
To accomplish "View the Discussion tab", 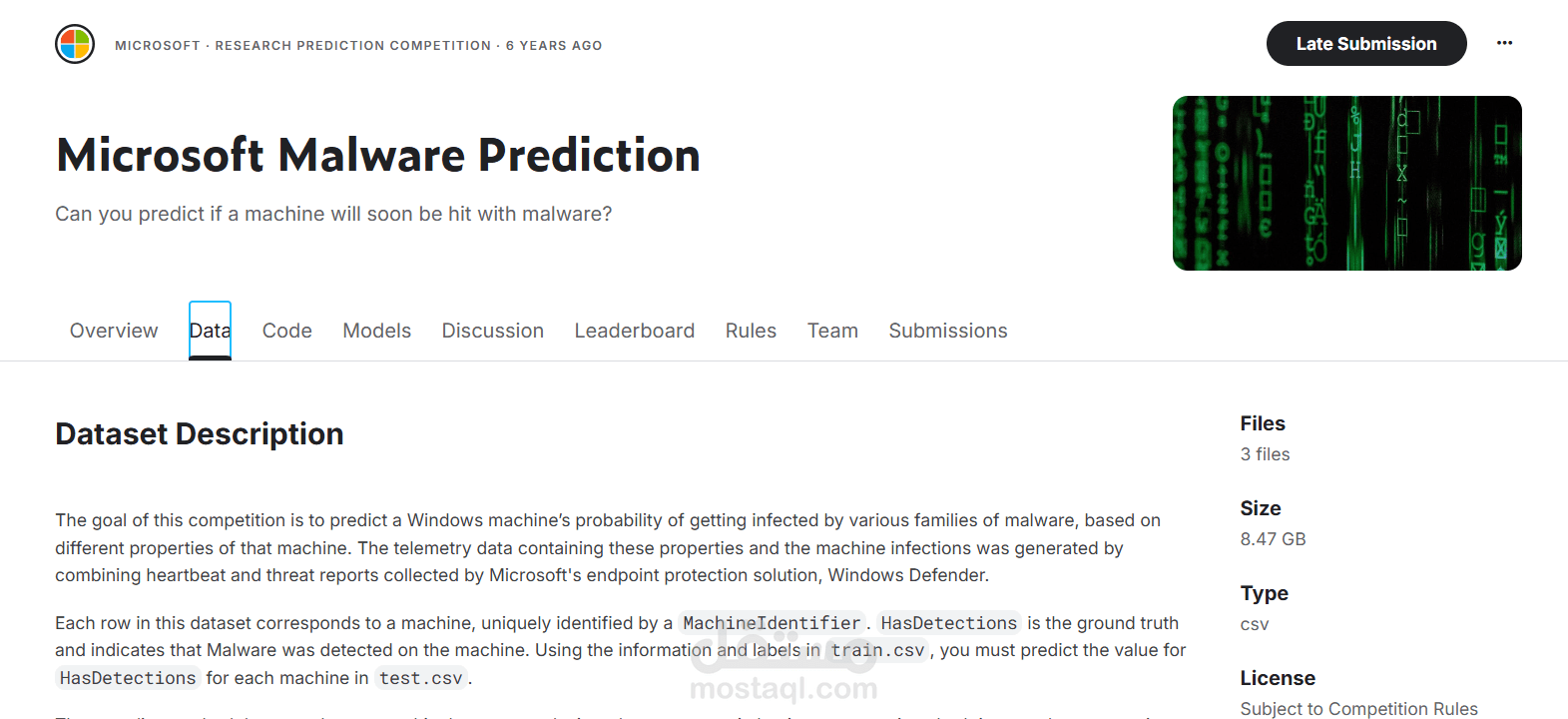I will [x=492, y=331].
